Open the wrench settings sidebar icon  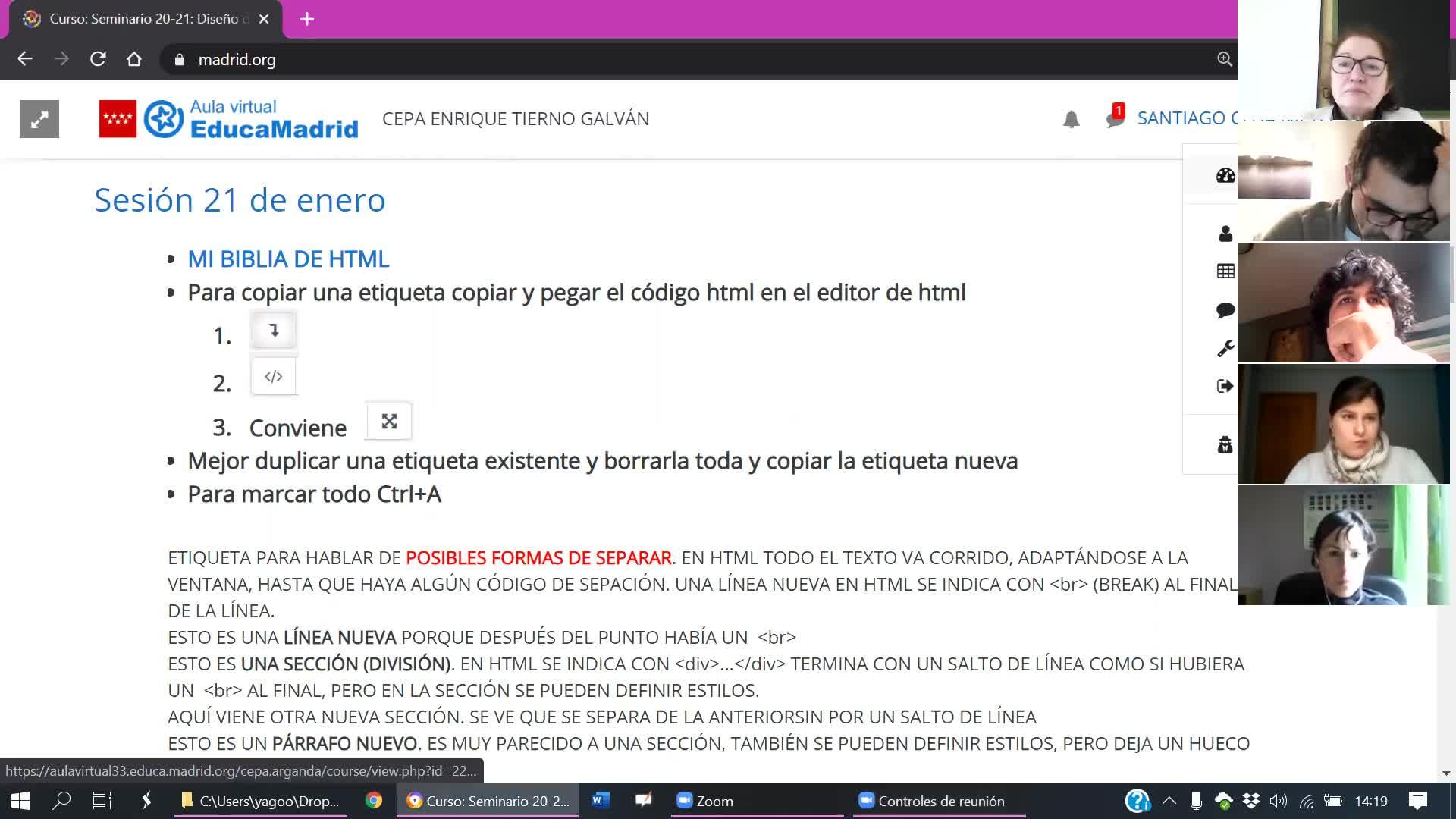click(1225, 348)
